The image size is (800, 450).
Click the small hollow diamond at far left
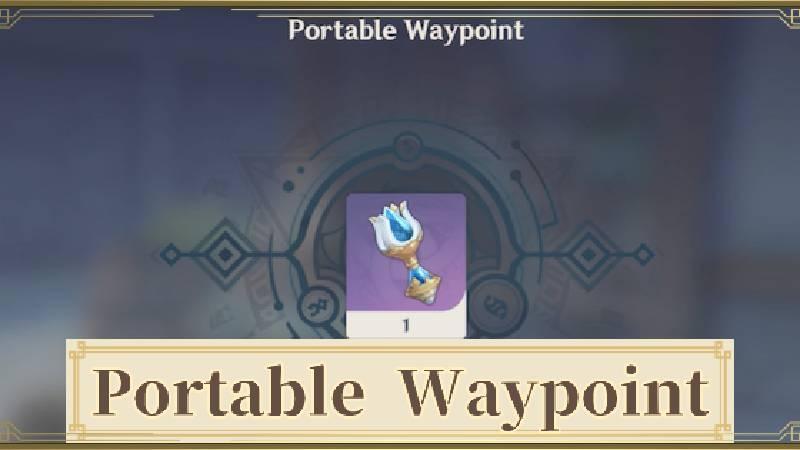[170, 254]
